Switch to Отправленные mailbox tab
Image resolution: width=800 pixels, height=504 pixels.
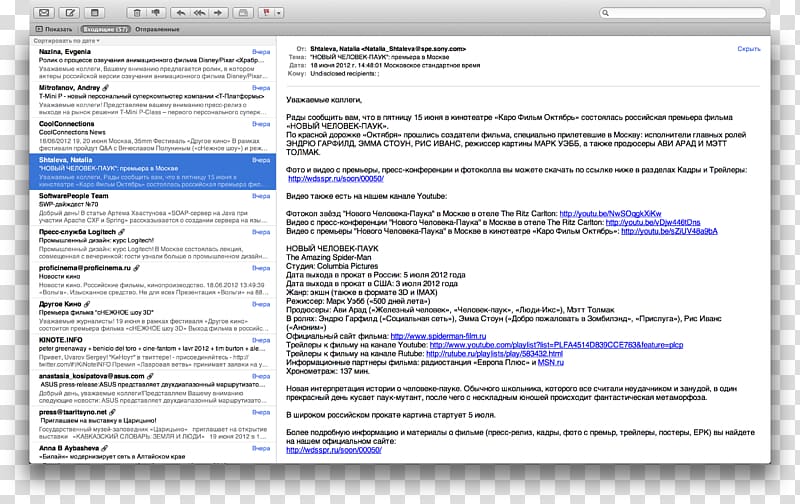coord(157,29)
